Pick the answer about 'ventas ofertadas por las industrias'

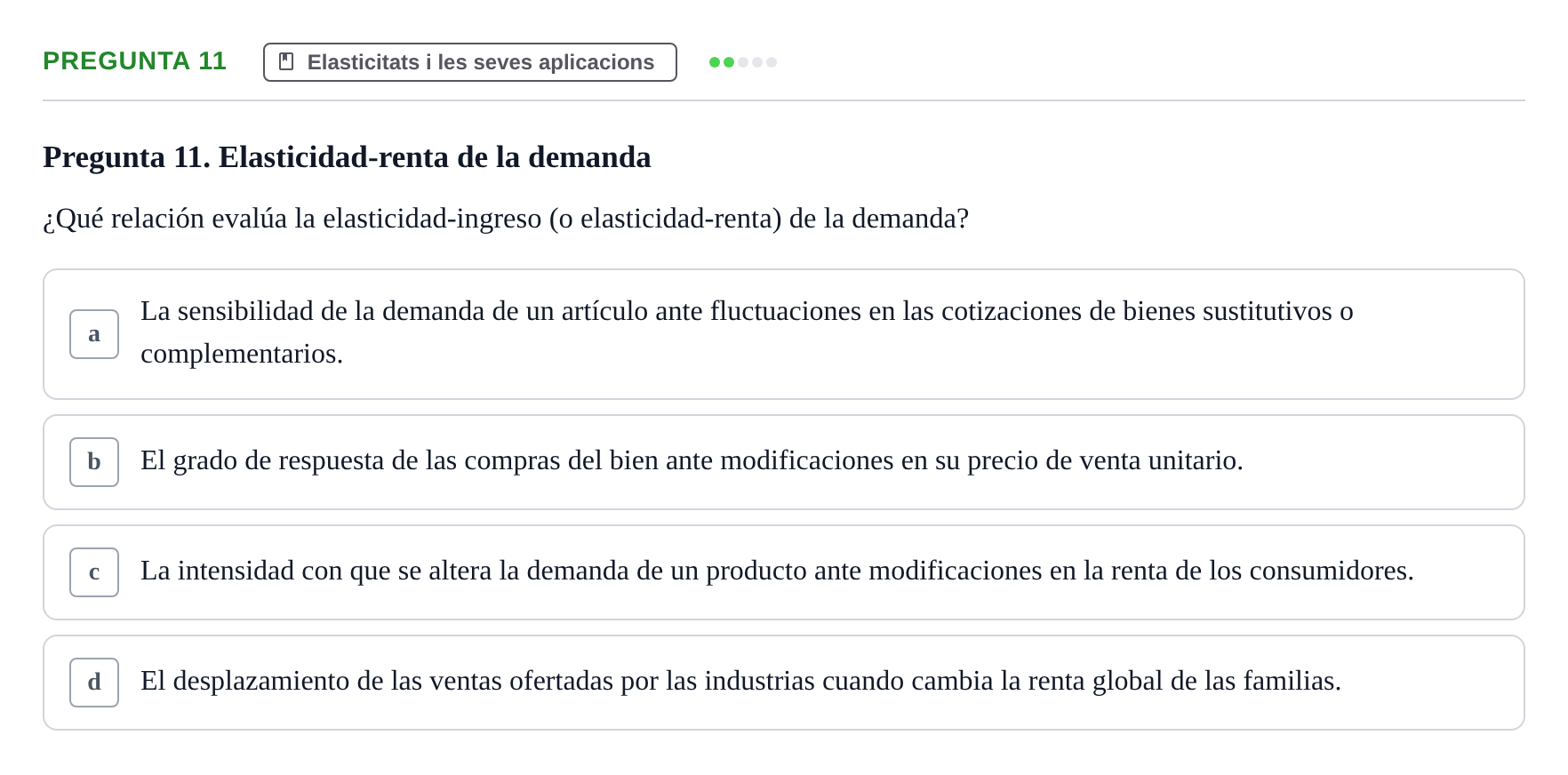(784, 683)
